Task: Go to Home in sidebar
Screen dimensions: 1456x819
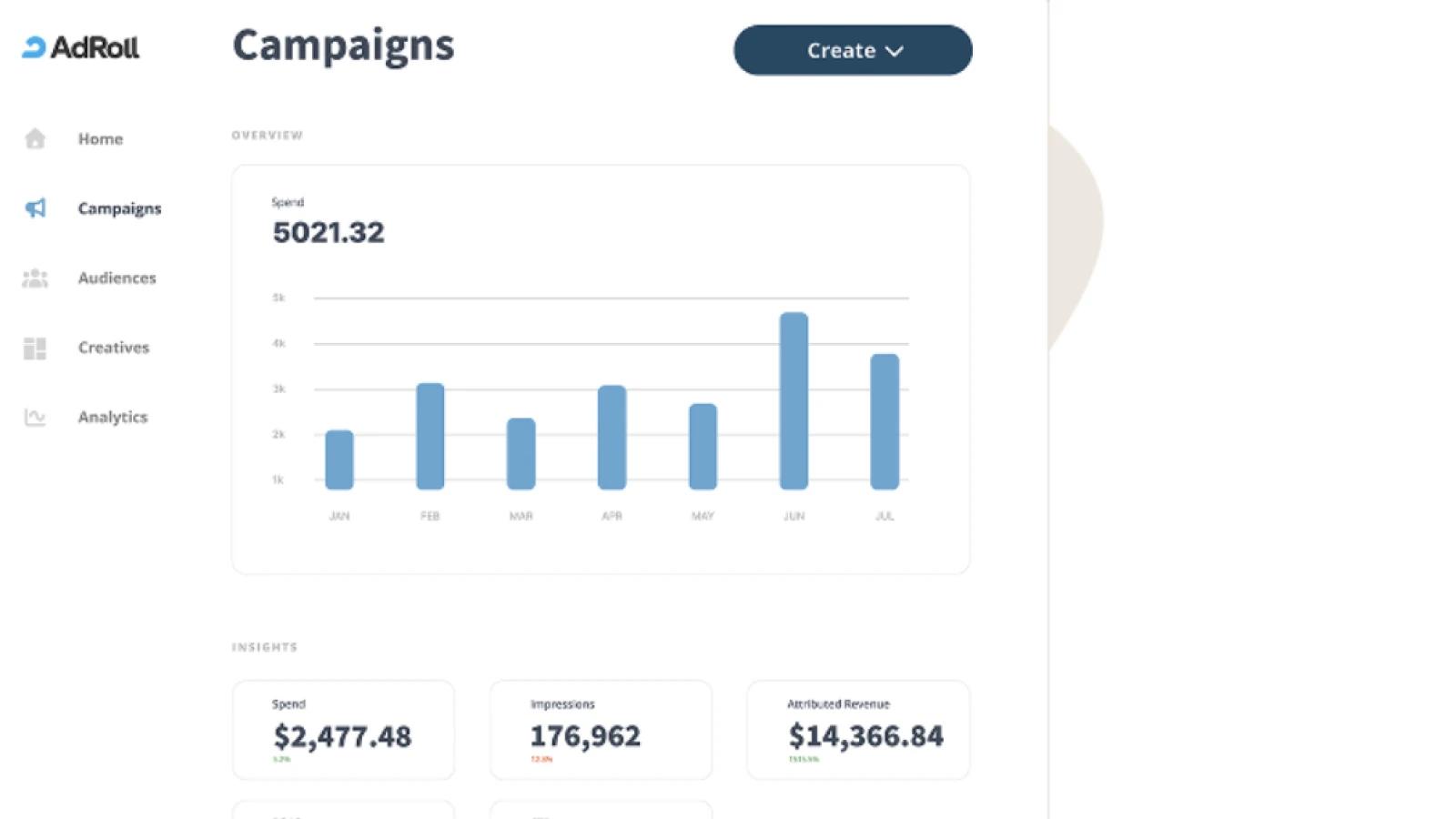Action: pos(100,138)
